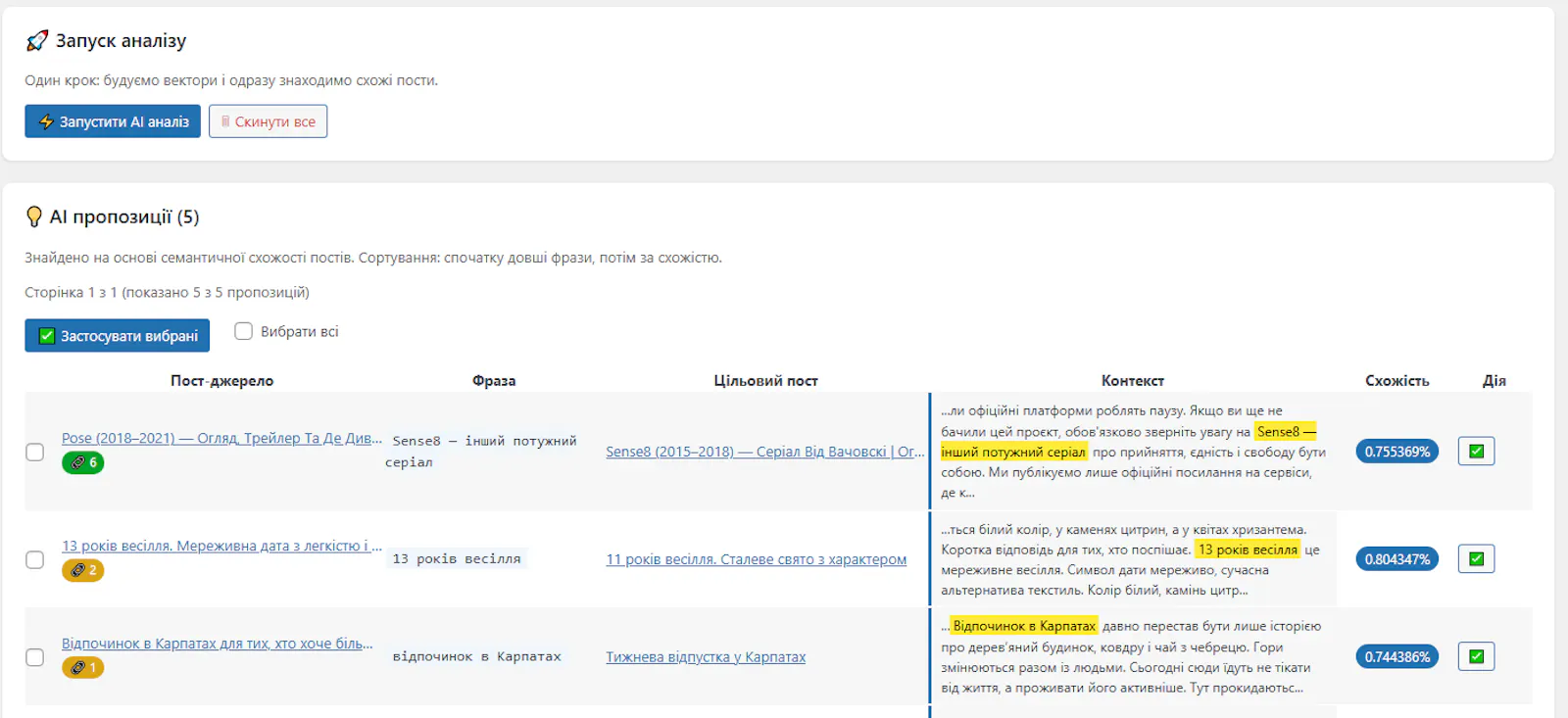Apply suggestion for 13 років весілля via check
The width and height of the screenshot is (1568, 718).
coord(1476,559)
